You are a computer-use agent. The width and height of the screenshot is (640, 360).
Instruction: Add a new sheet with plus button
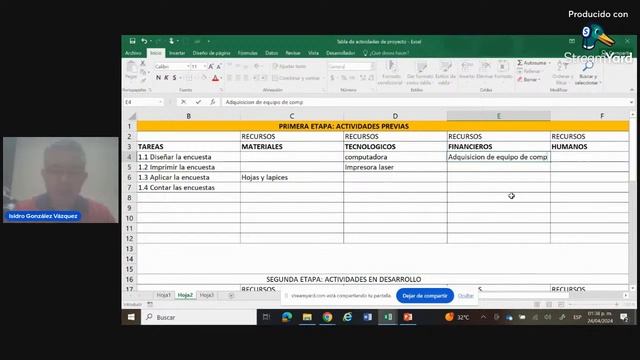tap(231, 296)
